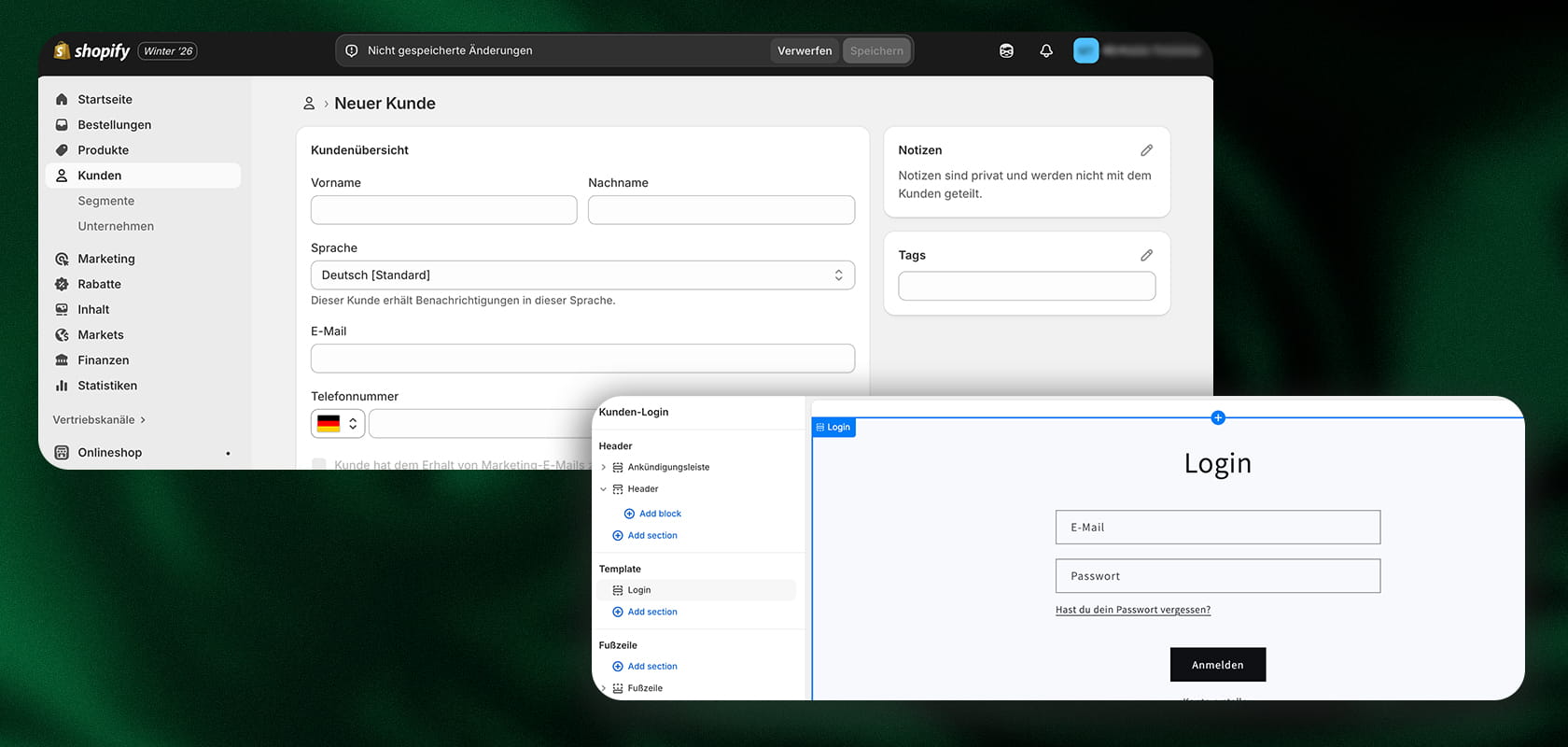Viewport: 1568px width, 747px height.
Task: Open the Sprache dropdown Deutsch [Standard]
Action: click(582, 275)
